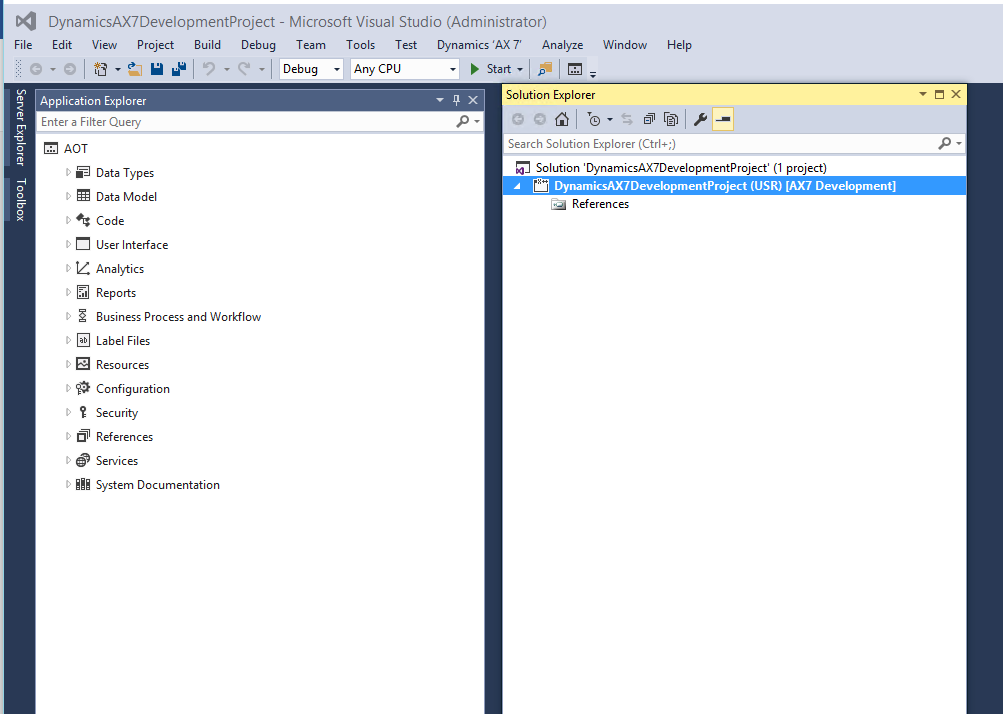
Task: Open the Server Explorer side tab
Action: 21,127
